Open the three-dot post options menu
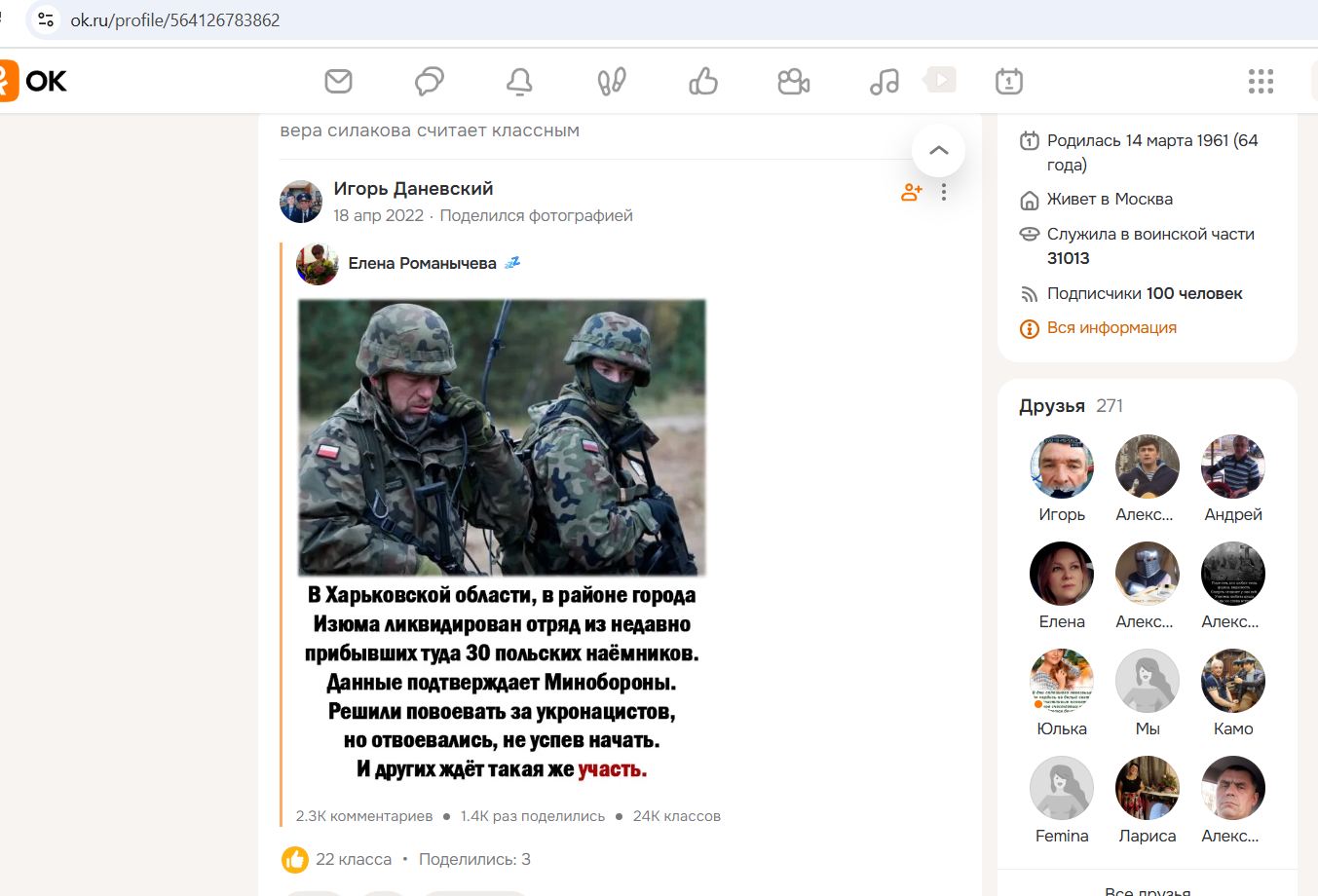This screenshot has height=896, width=1318. pos(944,193)
